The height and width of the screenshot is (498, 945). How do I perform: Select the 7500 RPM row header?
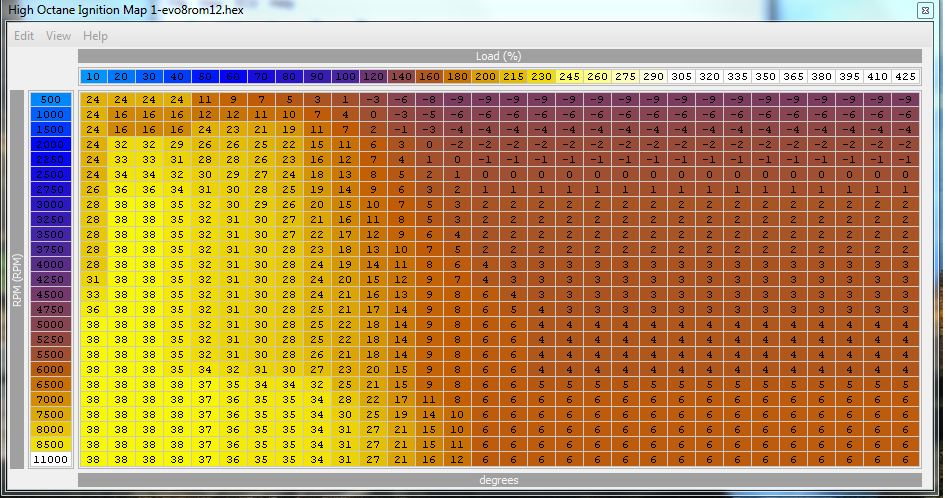click(x=51, y=415)
